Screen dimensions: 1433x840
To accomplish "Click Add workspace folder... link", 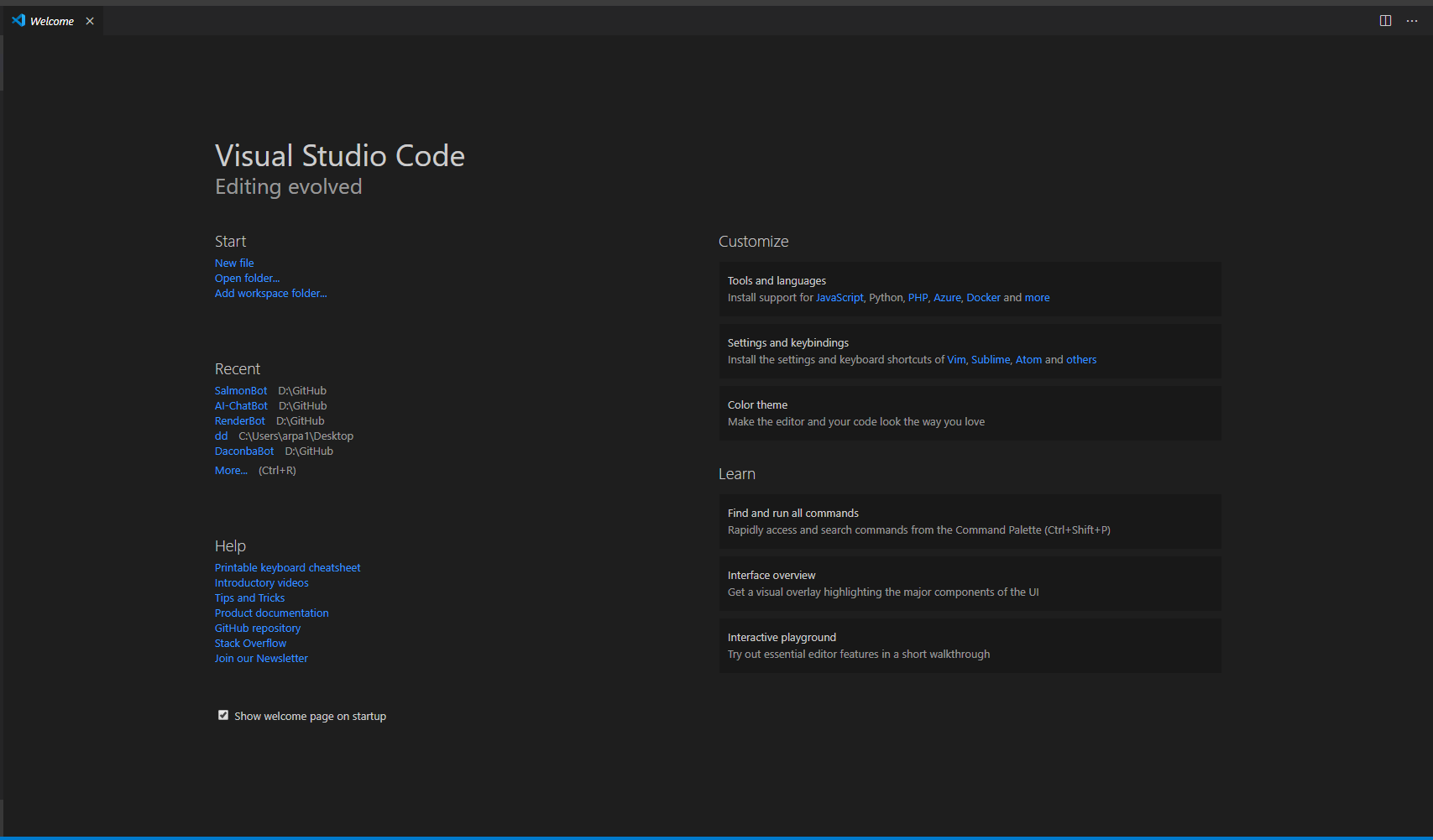I will pyautogui.click(x=270, y=293).
